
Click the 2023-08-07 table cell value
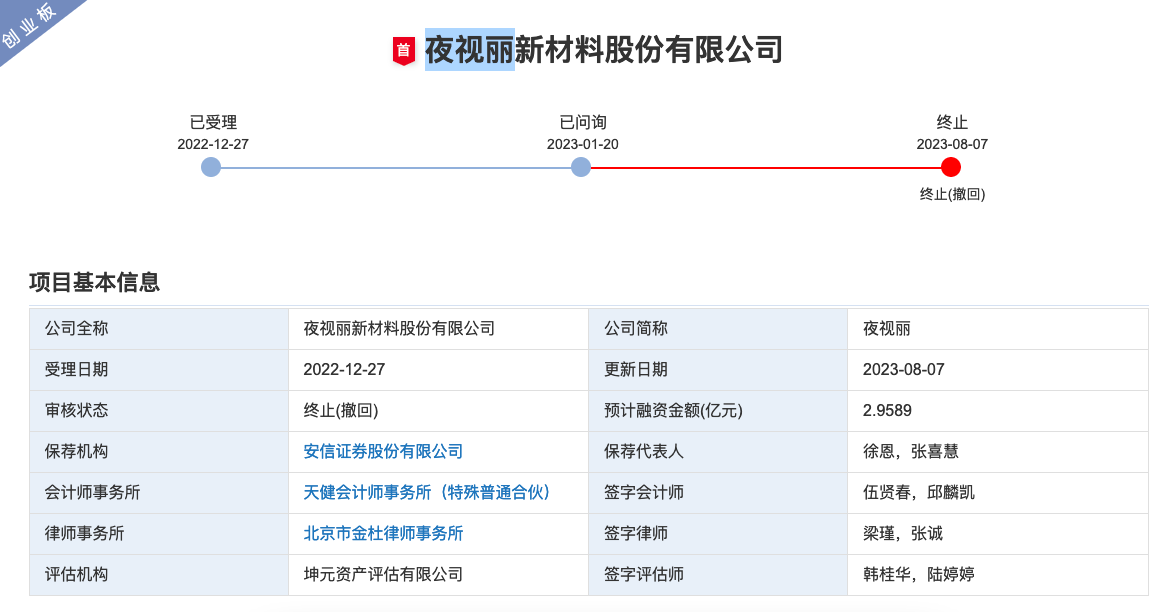tap(903, 370)
